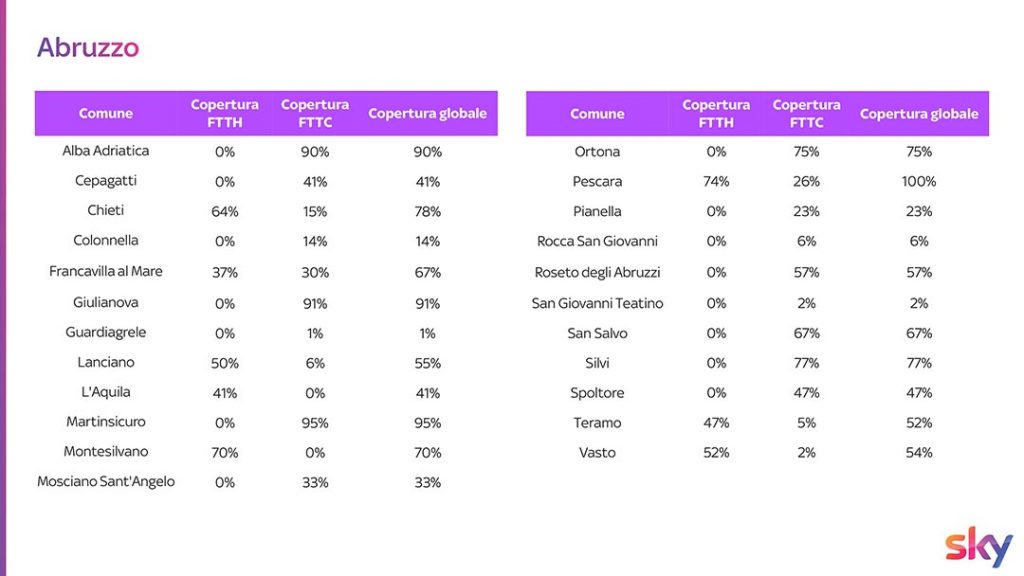
Task: Click Pescara's 100% global coverage value
Action: [x=919, y=182]
